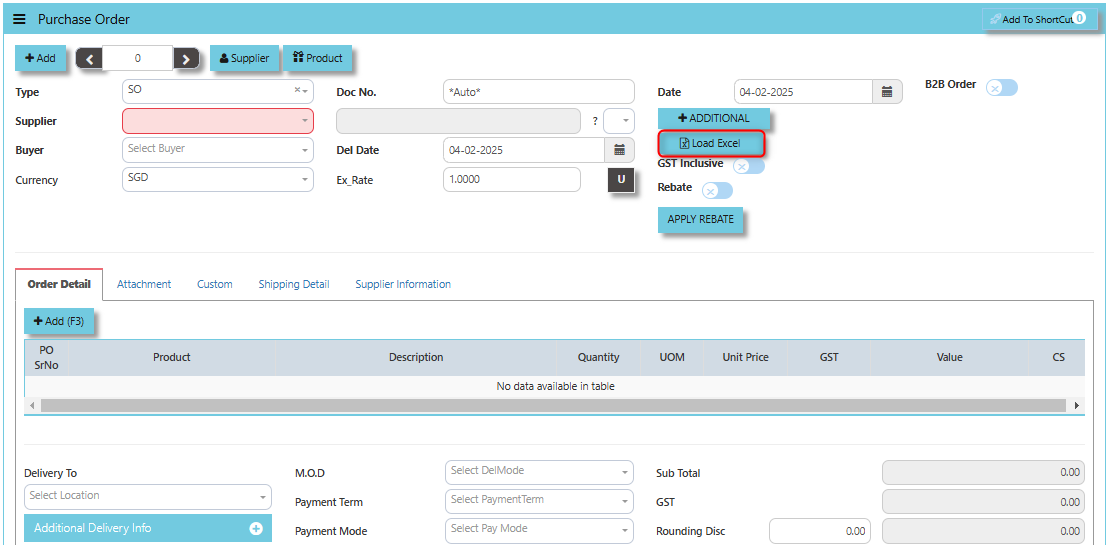Go to next record with right arrow

[186, 59]
